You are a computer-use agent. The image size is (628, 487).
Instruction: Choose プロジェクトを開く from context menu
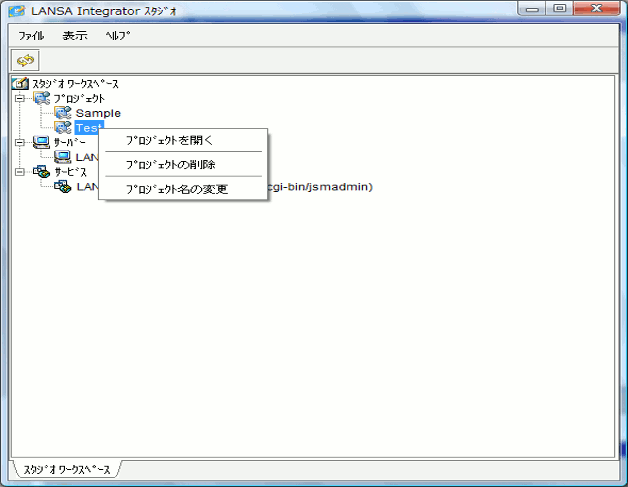pos(183,141)
